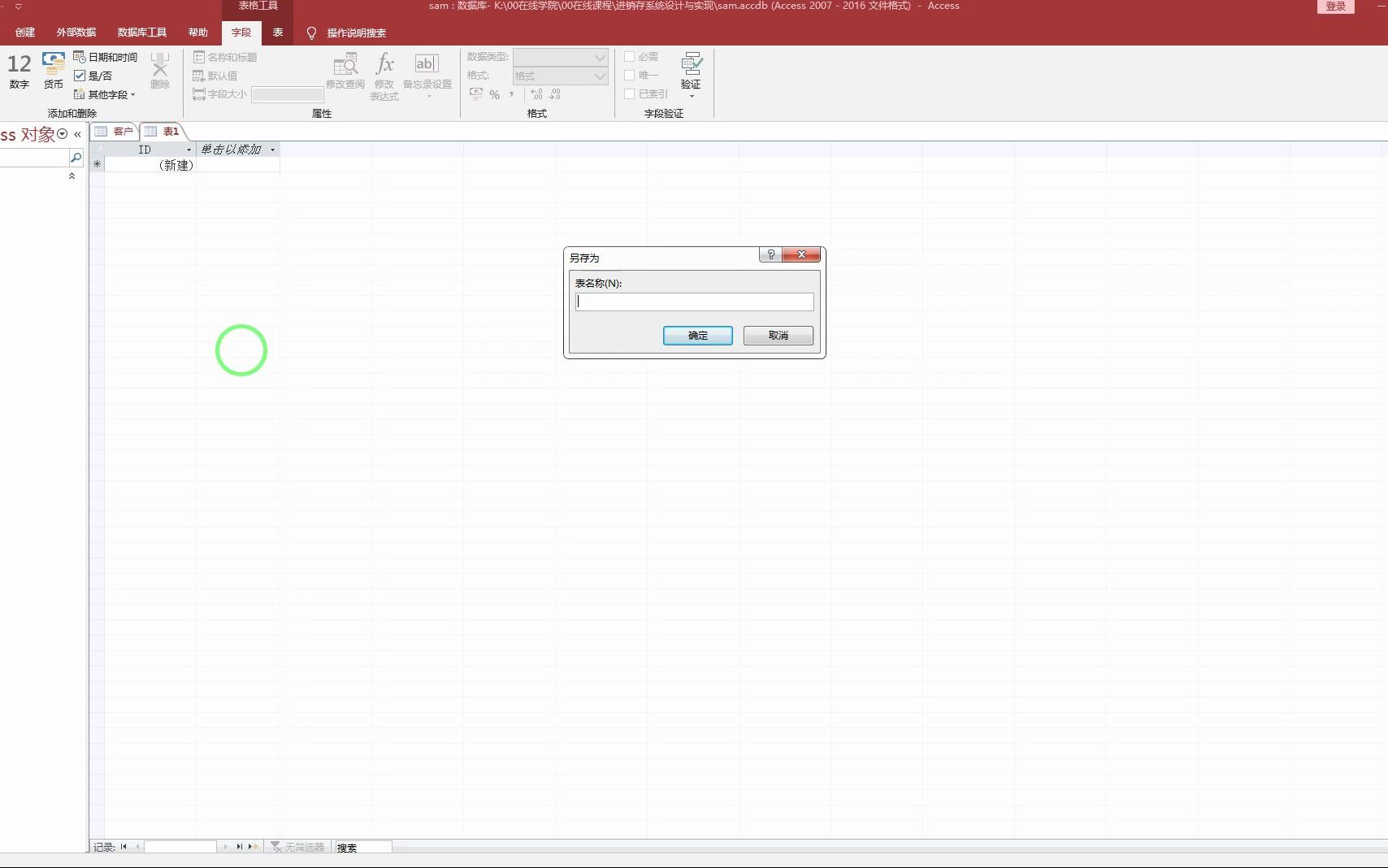The height and width of the screenshot is (868, 1388).
Task: Click the help question mark in Save As dialog
Action: tap(770, 254)
